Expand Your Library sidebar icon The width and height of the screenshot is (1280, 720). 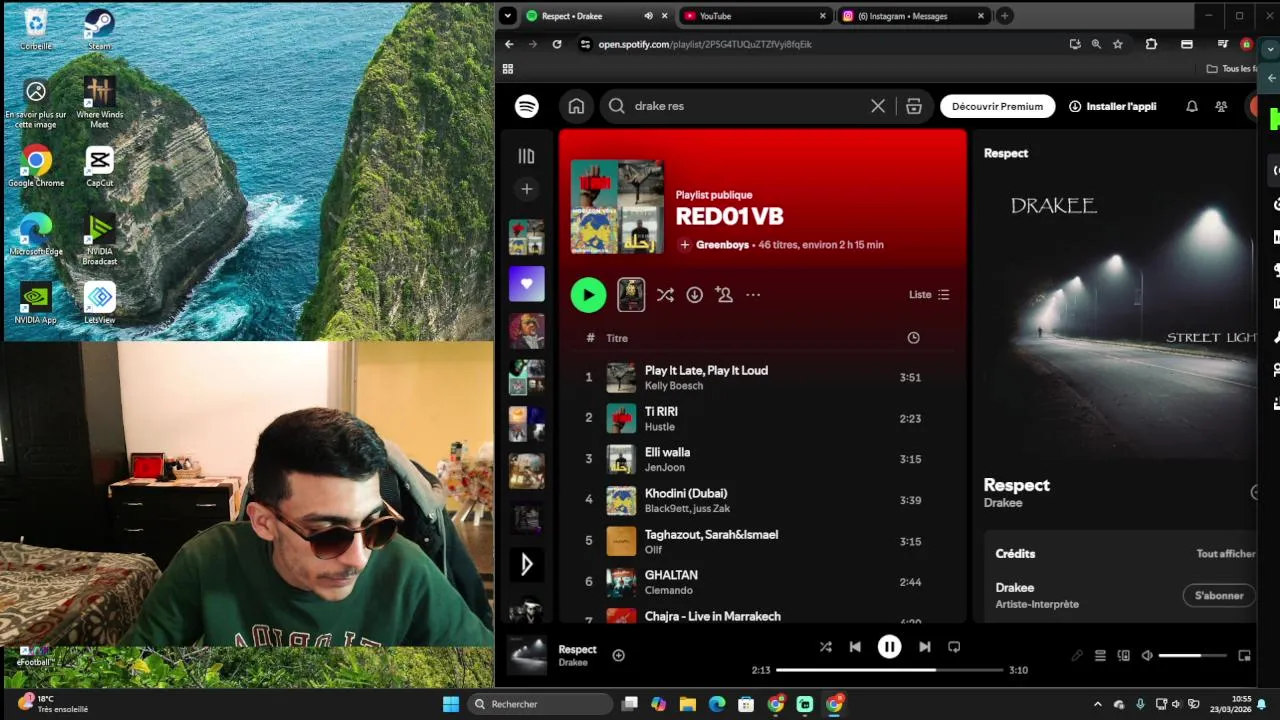tap(527, 156)
